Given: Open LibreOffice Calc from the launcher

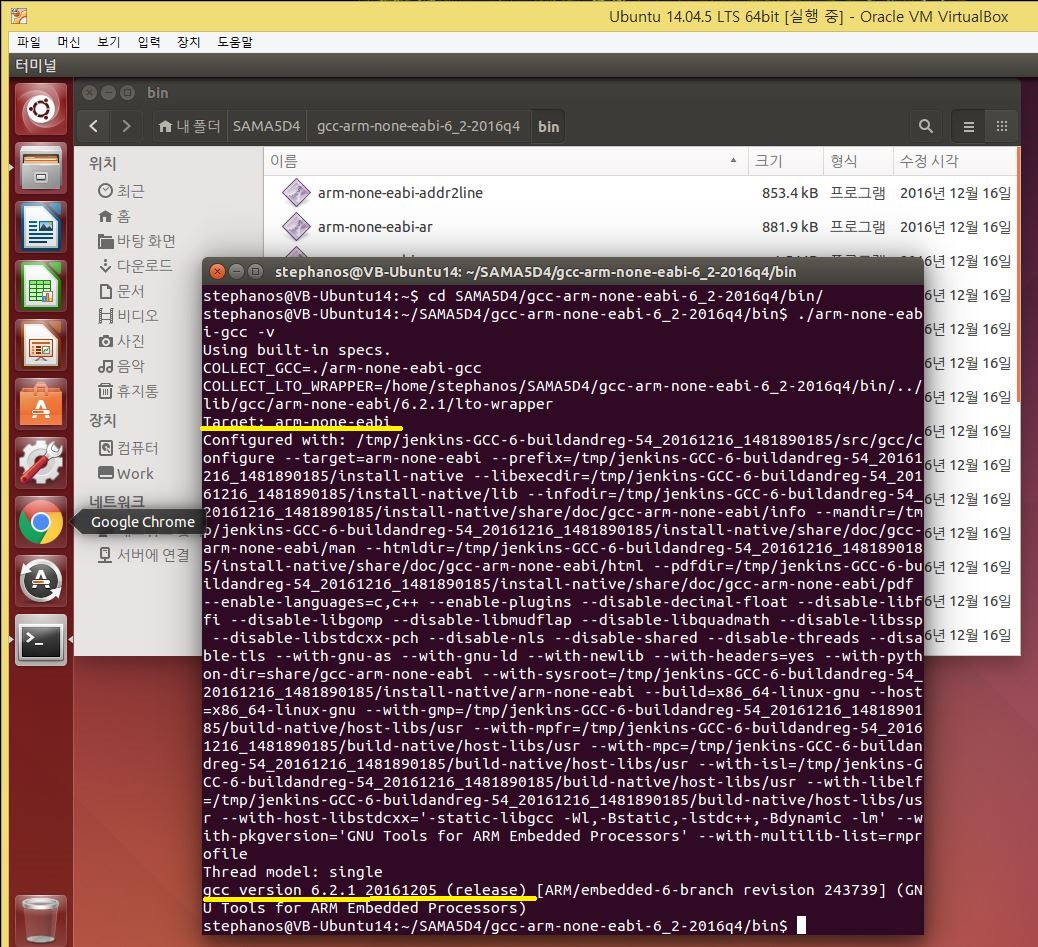Looking at the screenshot, I should [41, 286].
